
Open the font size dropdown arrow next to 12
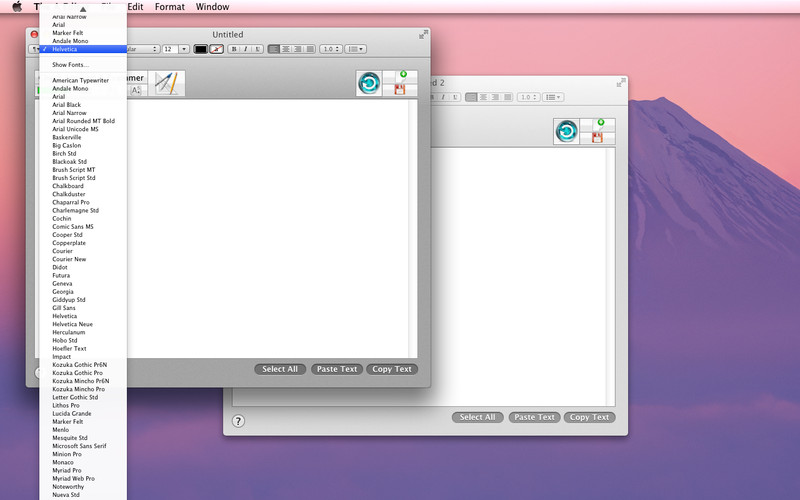pos(184,49)
